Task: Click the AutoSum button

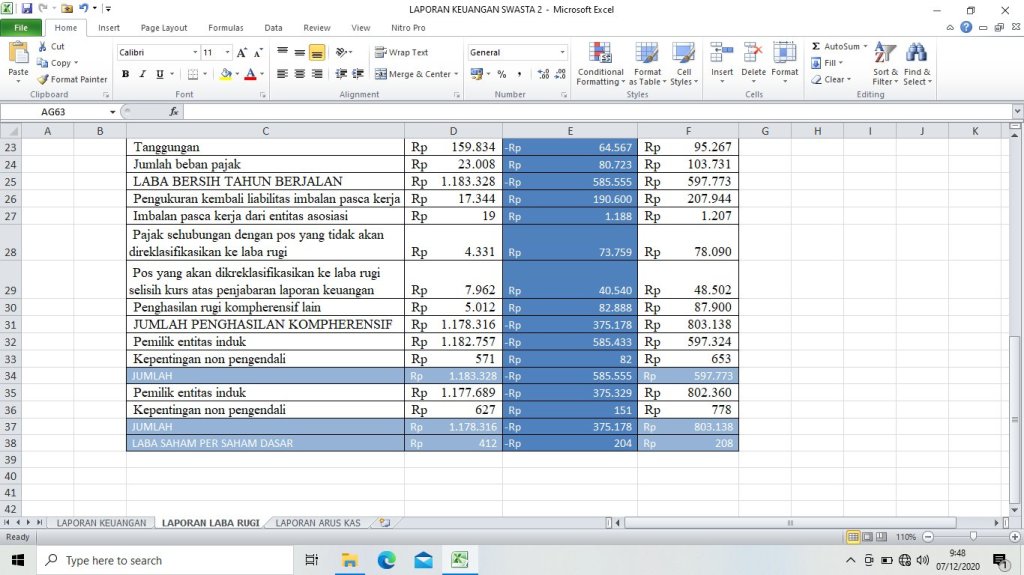Action: 837,46
